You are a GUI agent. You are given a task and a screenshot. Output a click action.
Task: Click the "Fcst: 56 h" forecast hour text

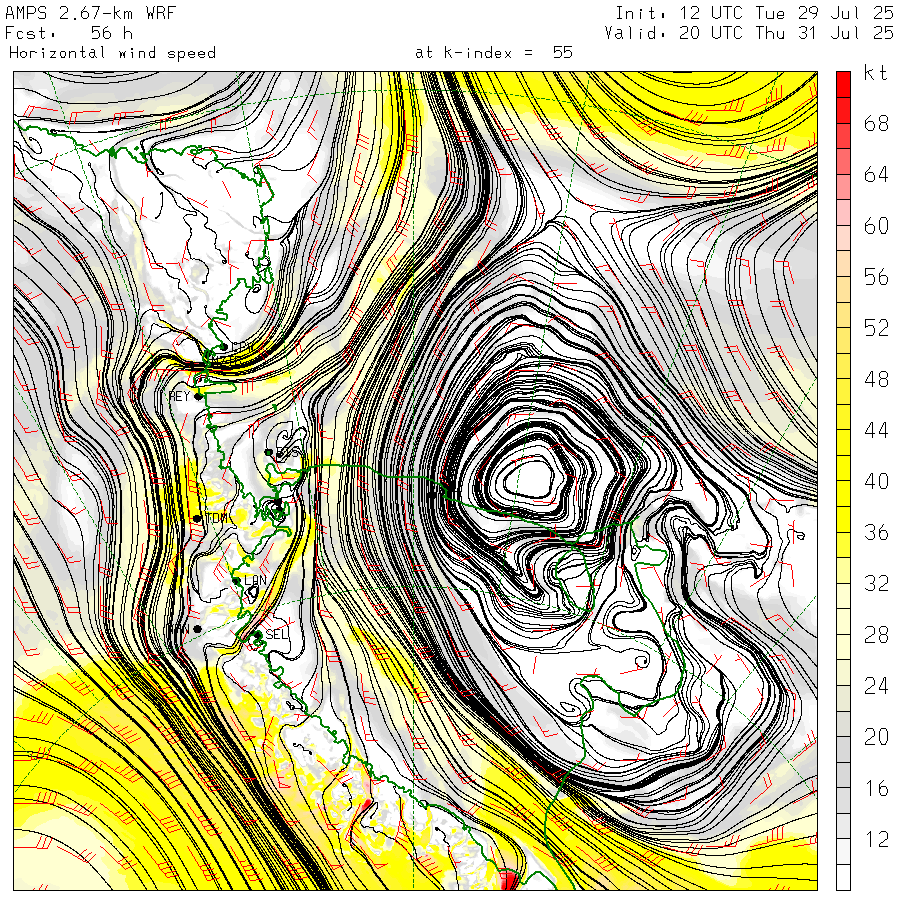click(x=69, y=33)
